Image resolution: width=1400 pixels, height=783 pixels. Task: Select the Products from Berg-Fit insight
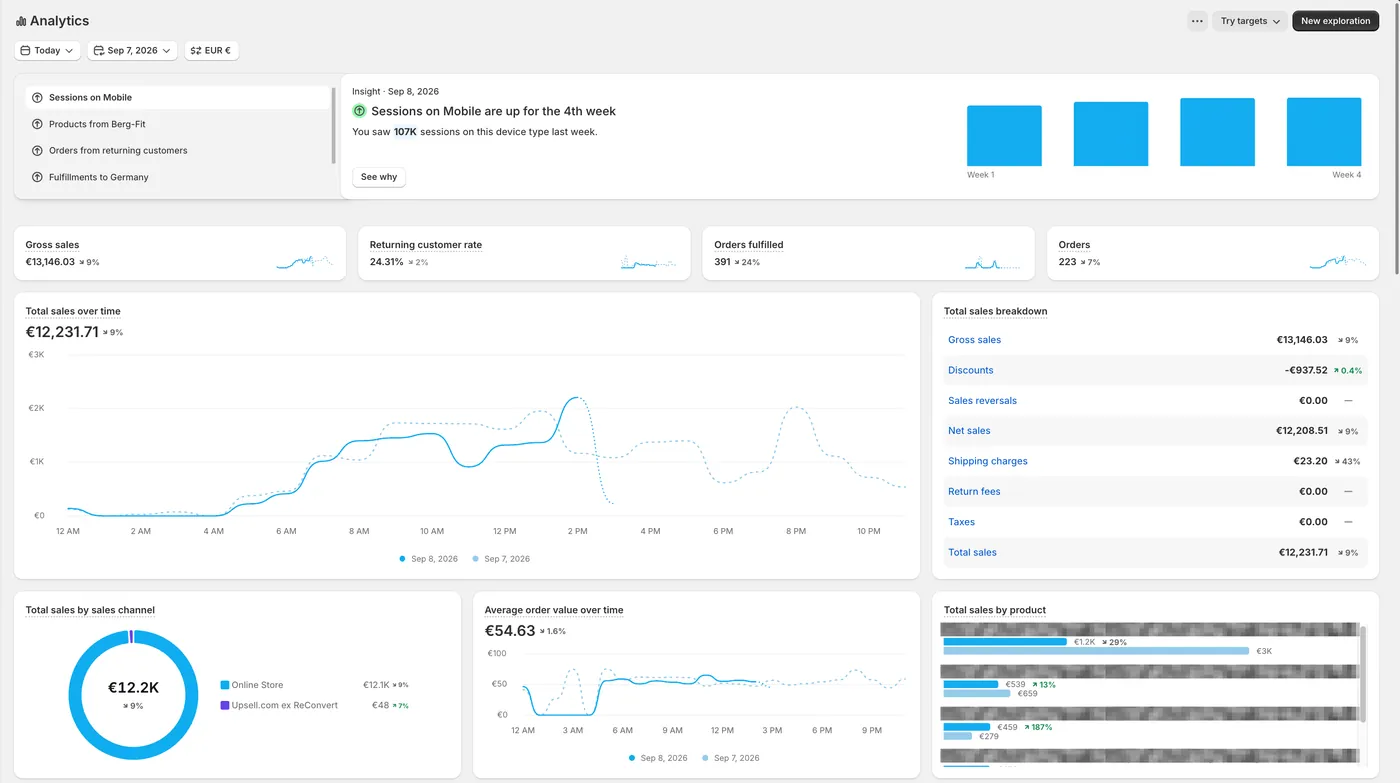click(178, 124)
